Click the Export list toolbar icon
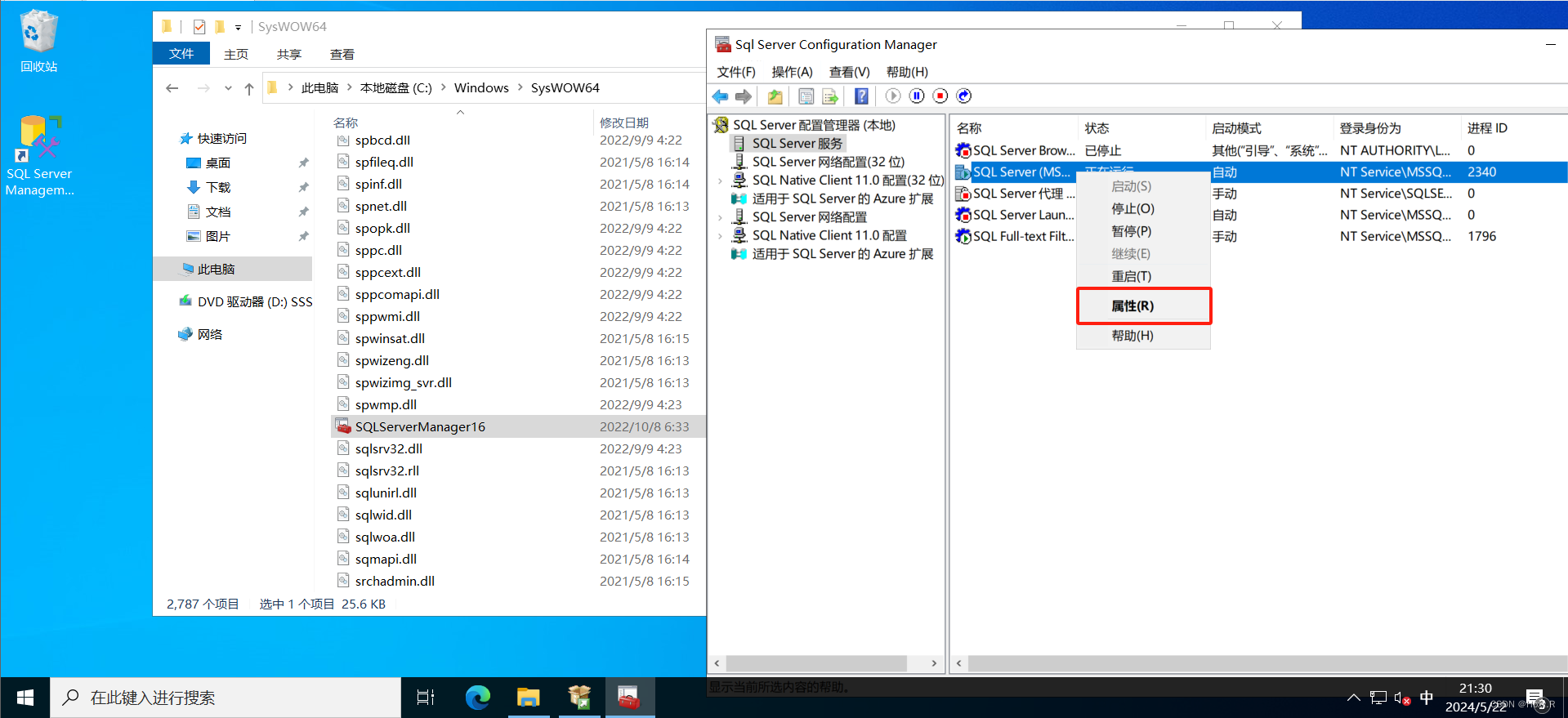This screenshot has width=1568, height=718. 830,96
